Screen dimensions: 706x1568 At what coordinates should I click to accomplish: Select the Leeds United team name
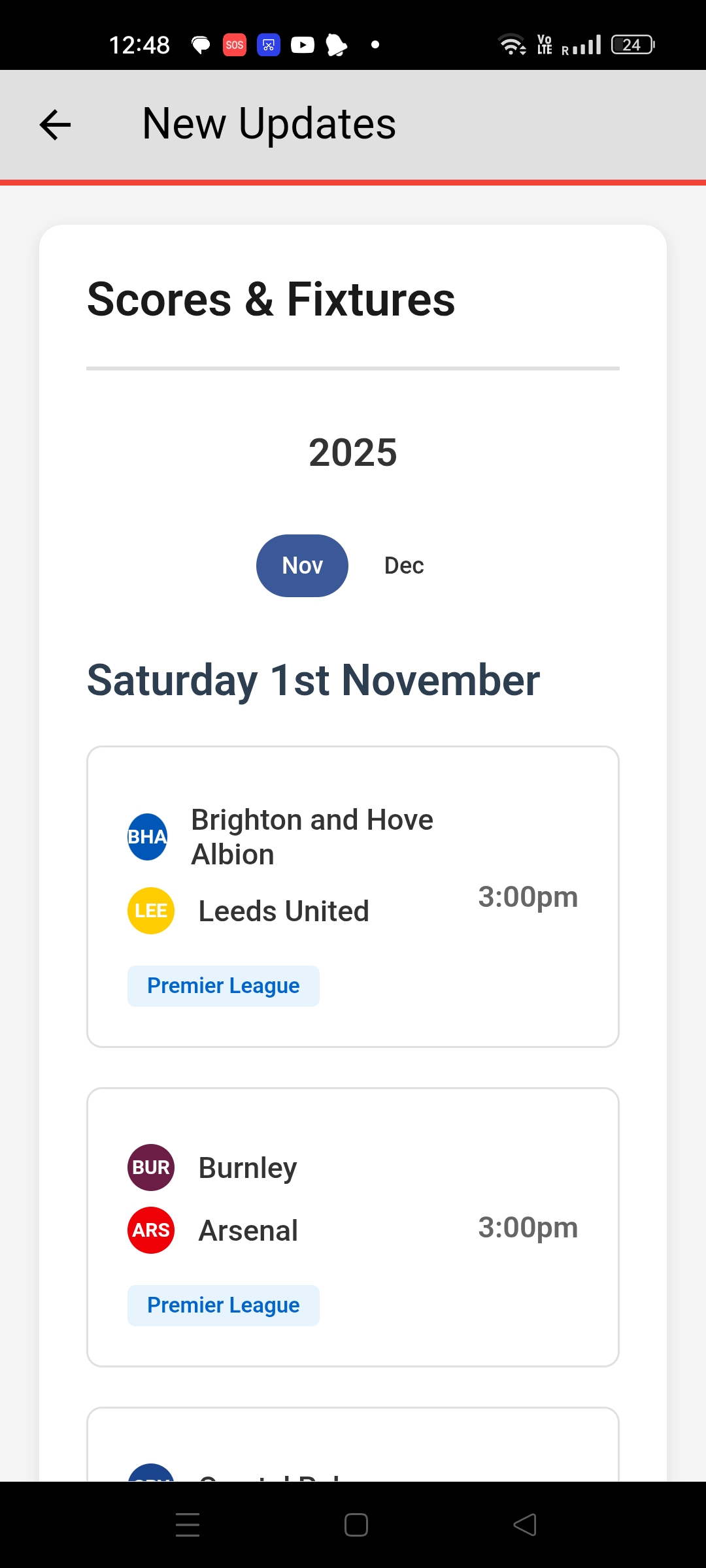pyautogui.click(x=284, y=911)
